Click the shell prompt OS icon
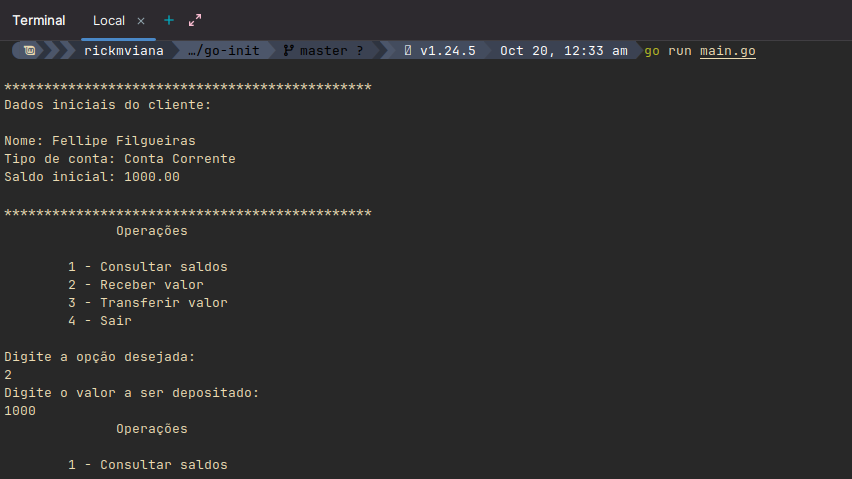Viewport: 852px width, 479px height. (x=31, y=50)
